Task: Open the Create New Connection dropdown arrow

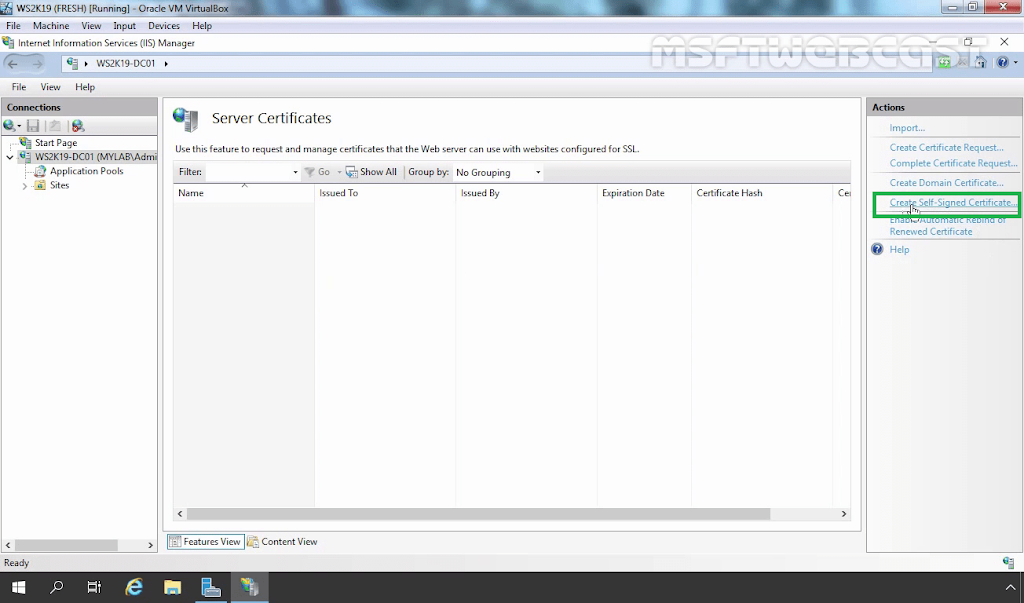Action: click(20, 125)
